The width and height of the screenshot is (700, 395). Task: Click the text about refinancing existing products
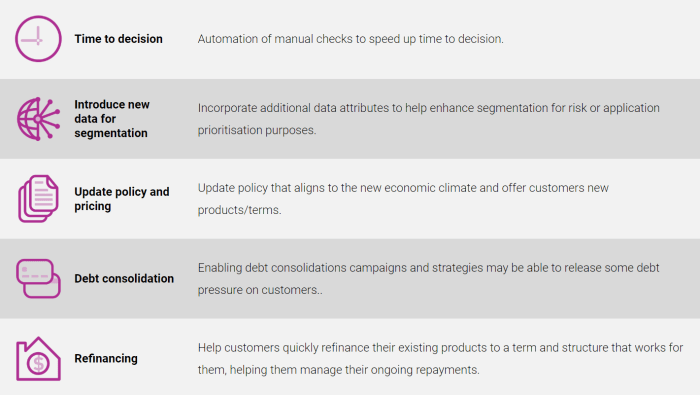coord(440,358)
